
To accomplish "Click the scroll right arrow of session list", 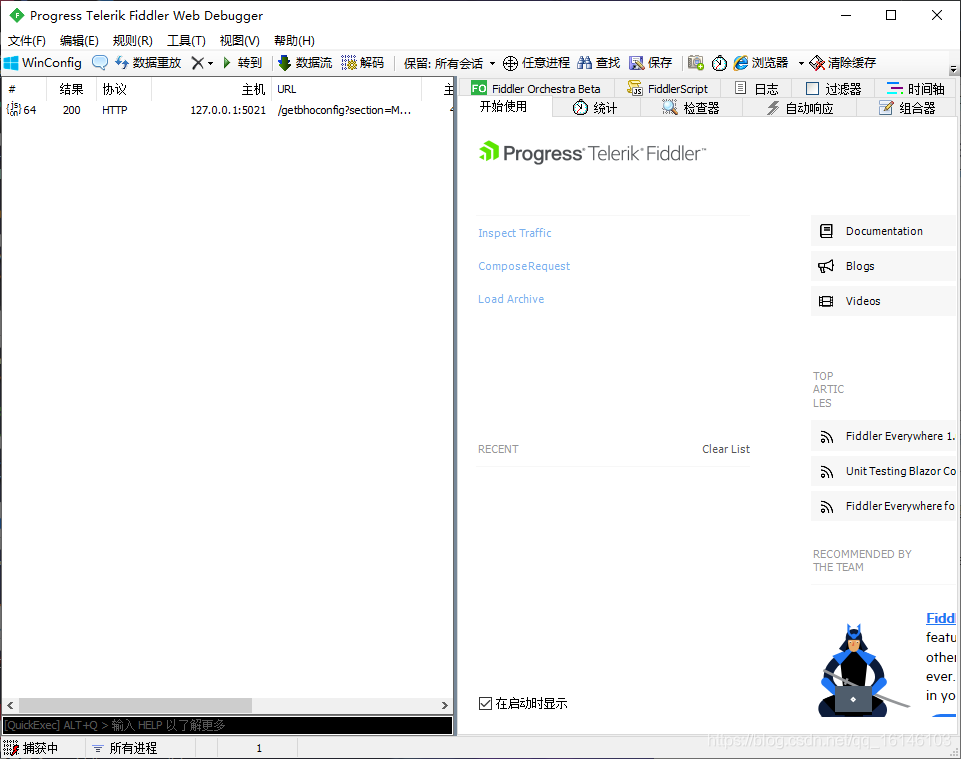I will (445, 705).
